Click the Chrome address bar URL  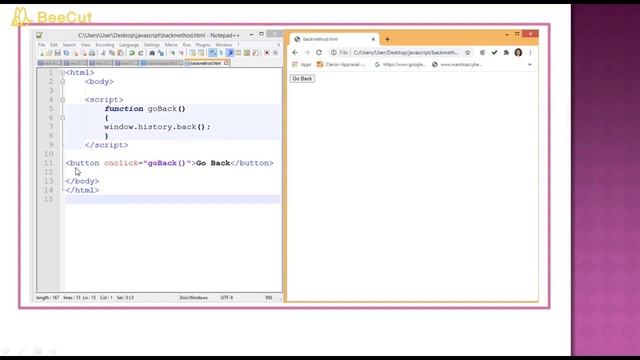pyautogui.click(x=406, y=53)
